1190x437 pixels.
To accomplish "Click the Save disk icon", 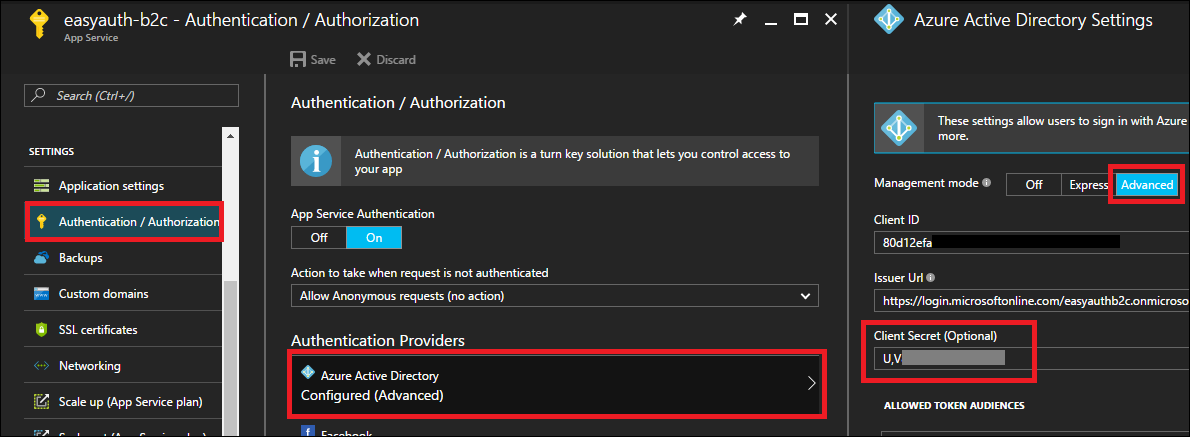I will click(x=298, y=60).
